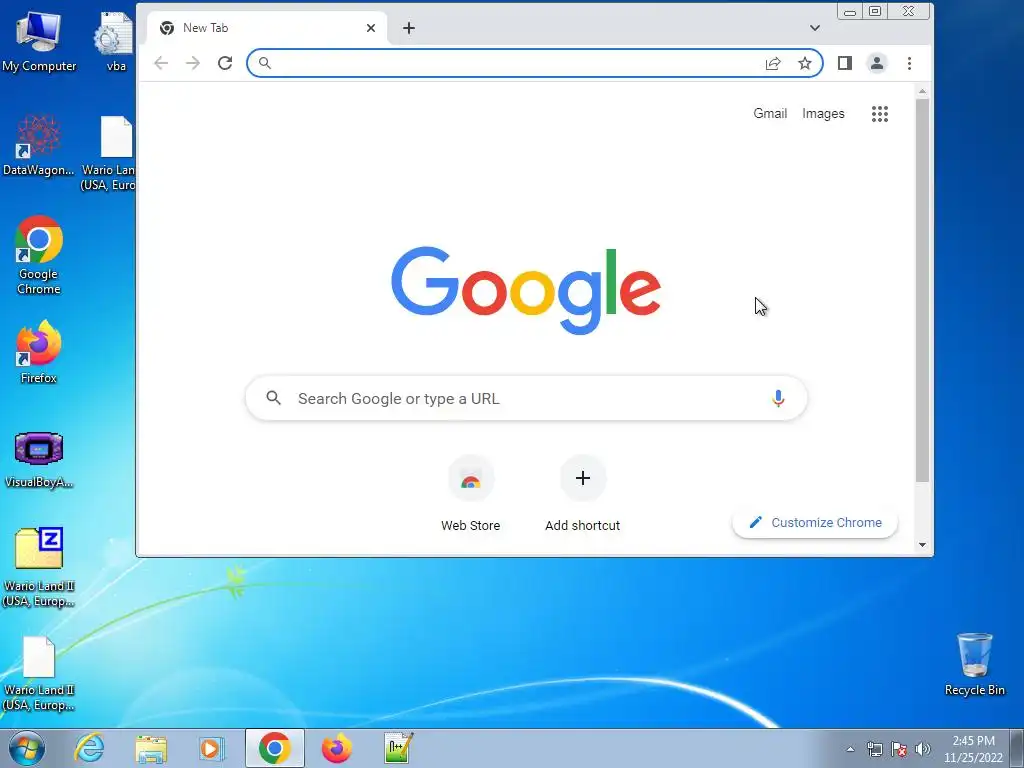Close the New Tab tab

click(x=370, y=28)
